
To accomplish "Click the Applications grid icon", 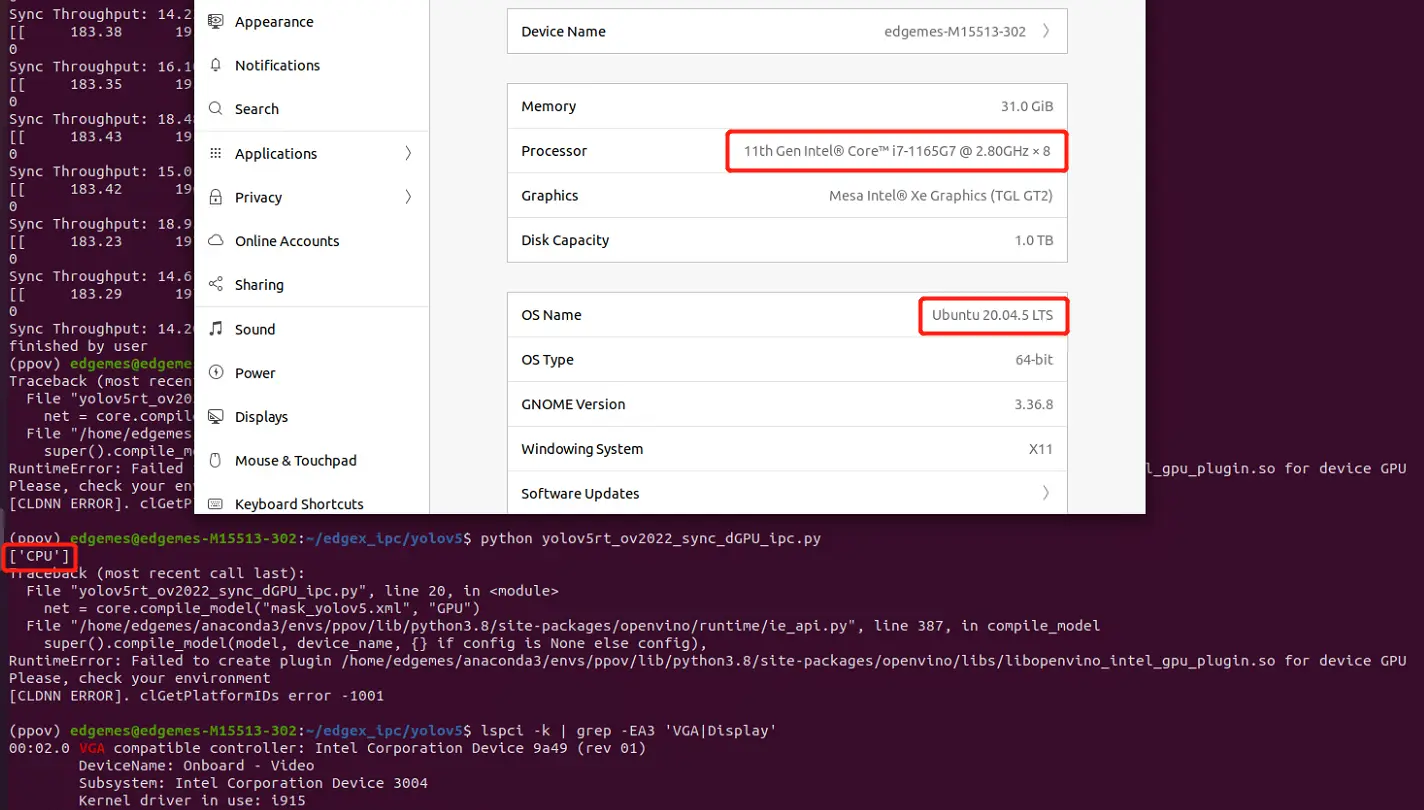I will tap(215, 153).
